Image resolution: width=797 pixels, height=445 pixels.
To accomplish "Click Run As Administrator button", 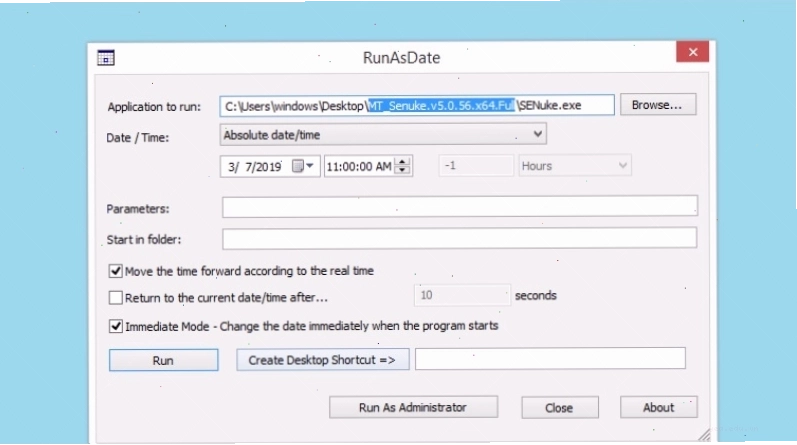I will click(x=413, y=407).
